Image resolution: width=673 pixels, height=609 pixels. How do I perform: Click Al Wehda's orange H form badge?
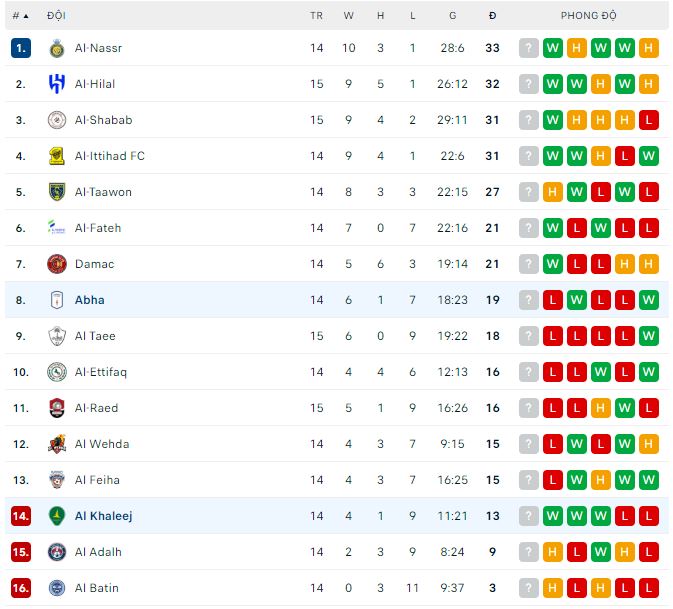coord(649,444)
